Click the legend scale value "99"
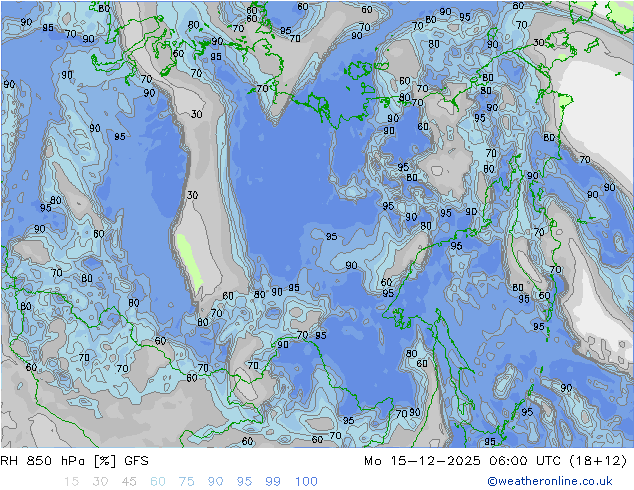The height and width of the screenshot is (490, 634). 273,482
